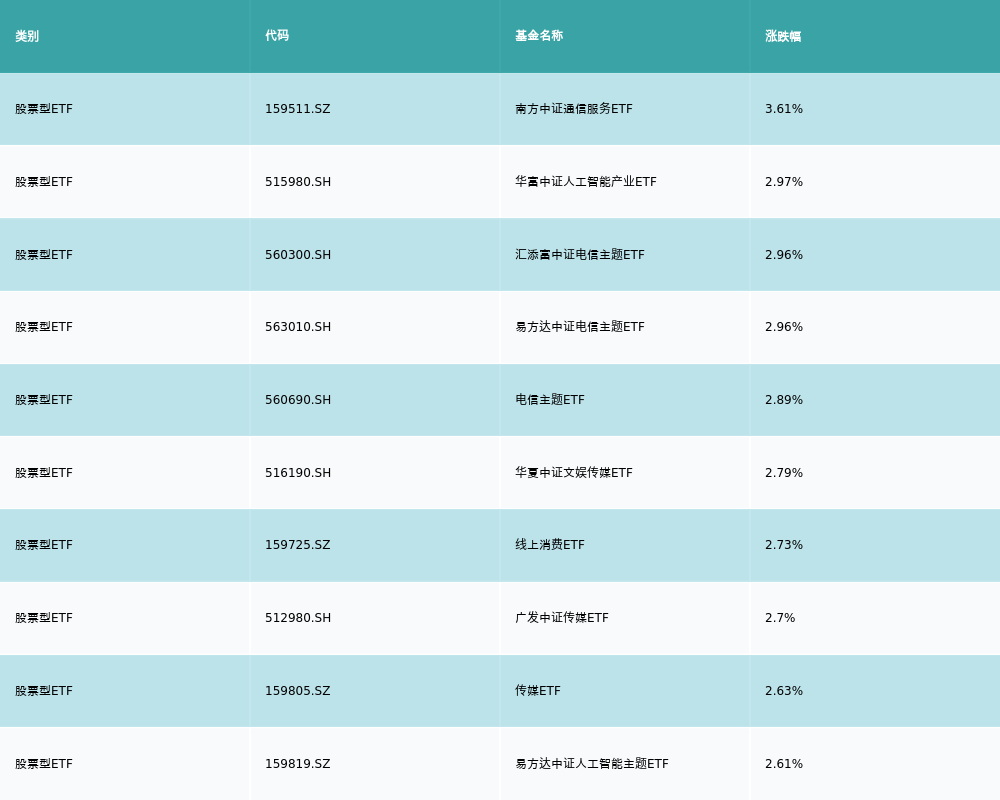Click the 2.7% change value
This screenshot has width=1000, height=800.
tap(780, 618)
